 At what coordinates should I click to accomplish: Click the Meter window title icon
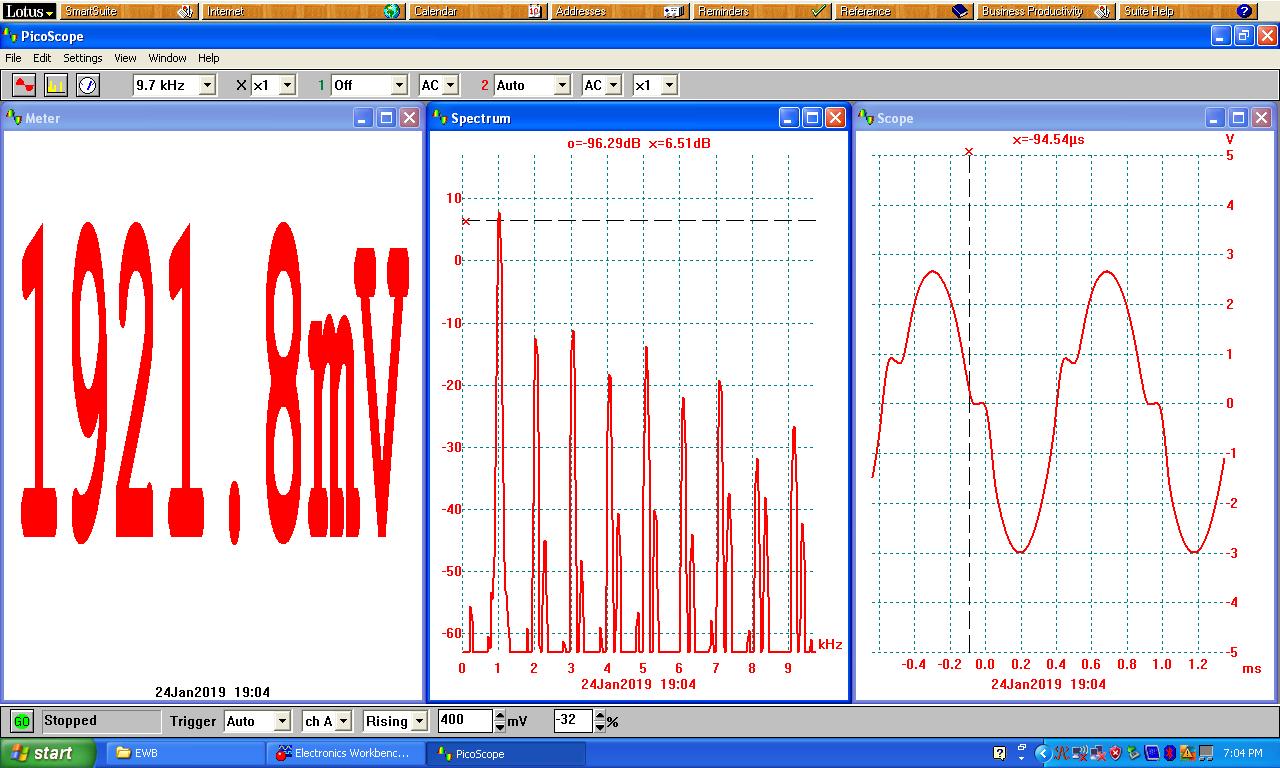click(14, 118)
